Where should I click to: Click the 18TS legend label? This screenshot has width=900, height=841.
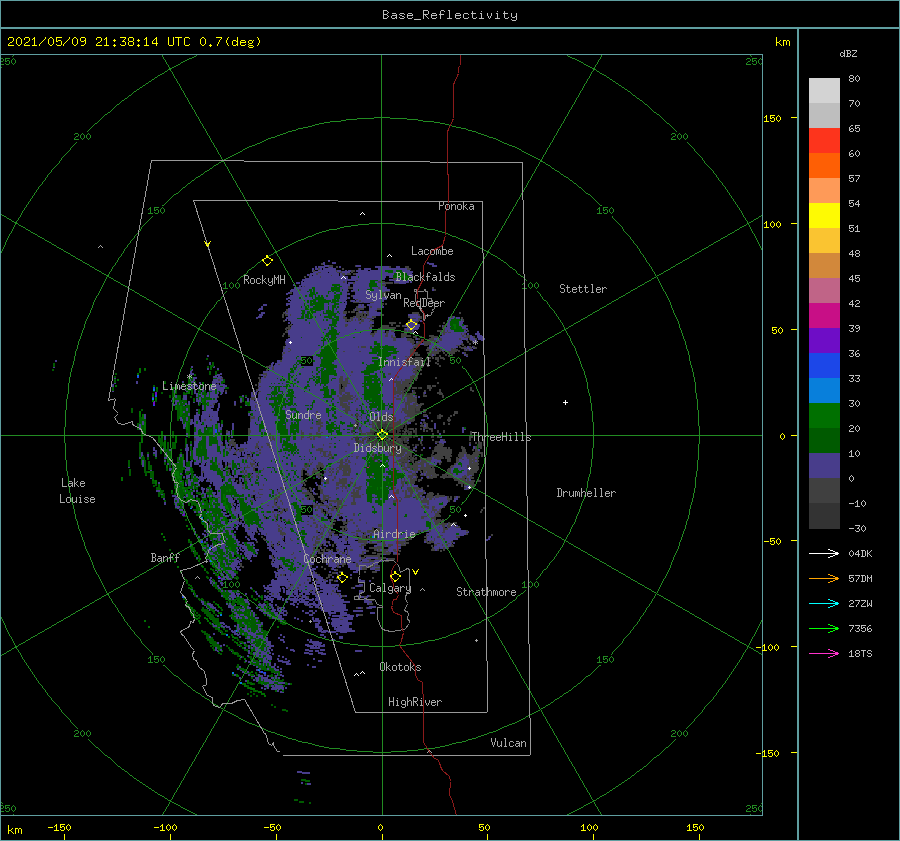click(x=860, y=653)
